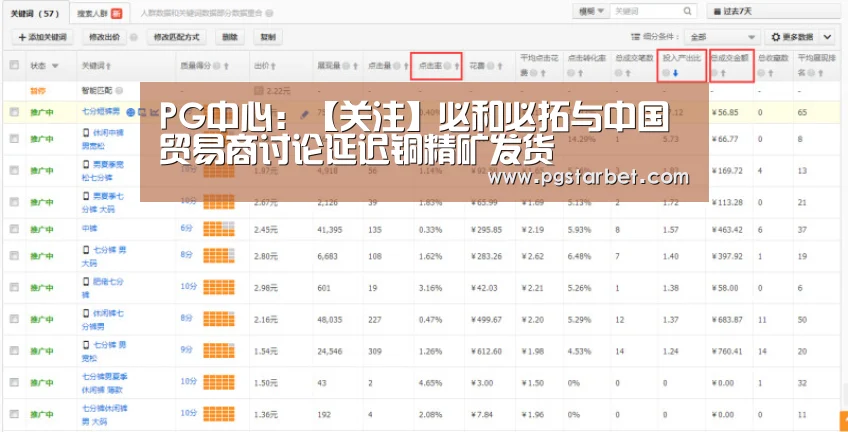Sort by 总成交金额 column arrow
This screenshot has height=432, width=848.
tap(723, 73)
